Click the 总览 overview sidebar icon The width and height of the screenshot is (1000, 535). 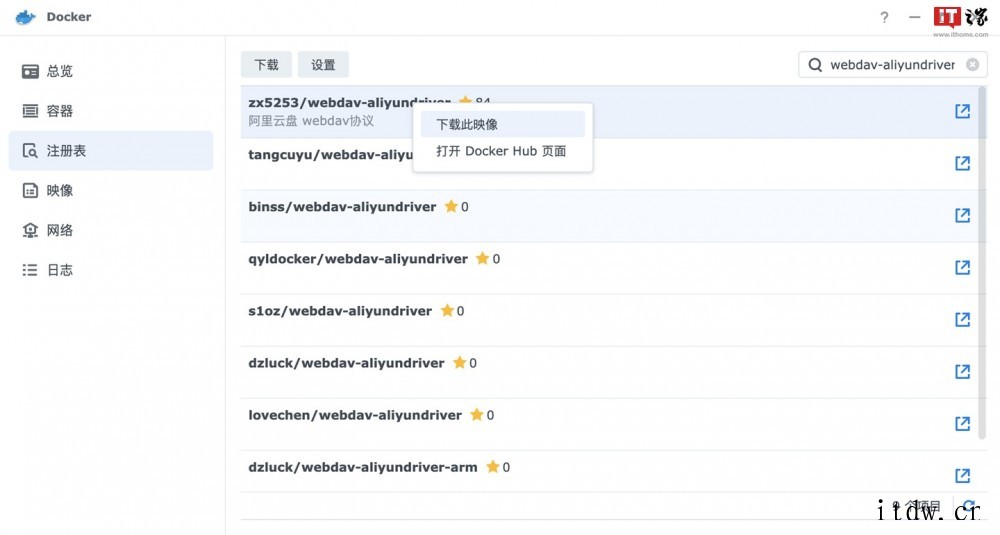[30, 71]
